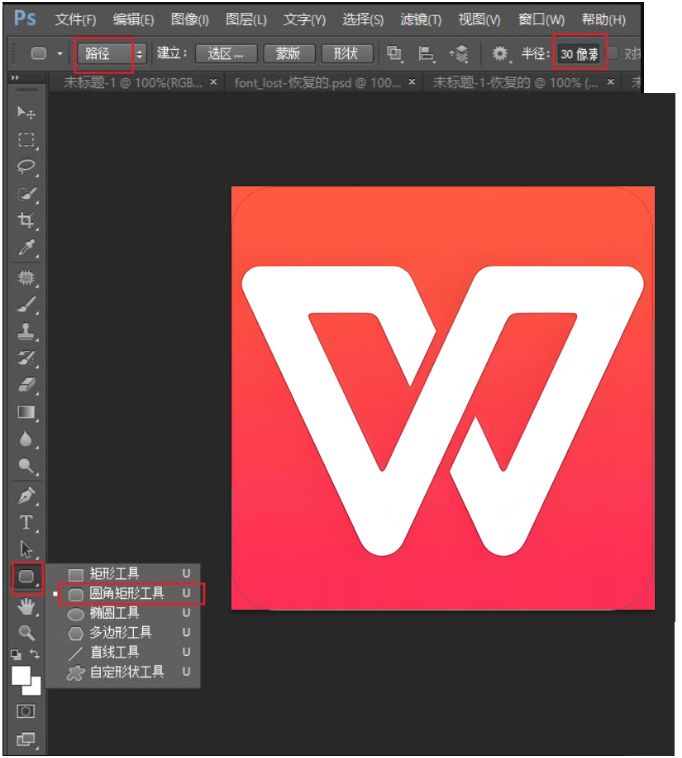Select the Crop tool
This screenshot has width=682, height=758.
point(26,220)
